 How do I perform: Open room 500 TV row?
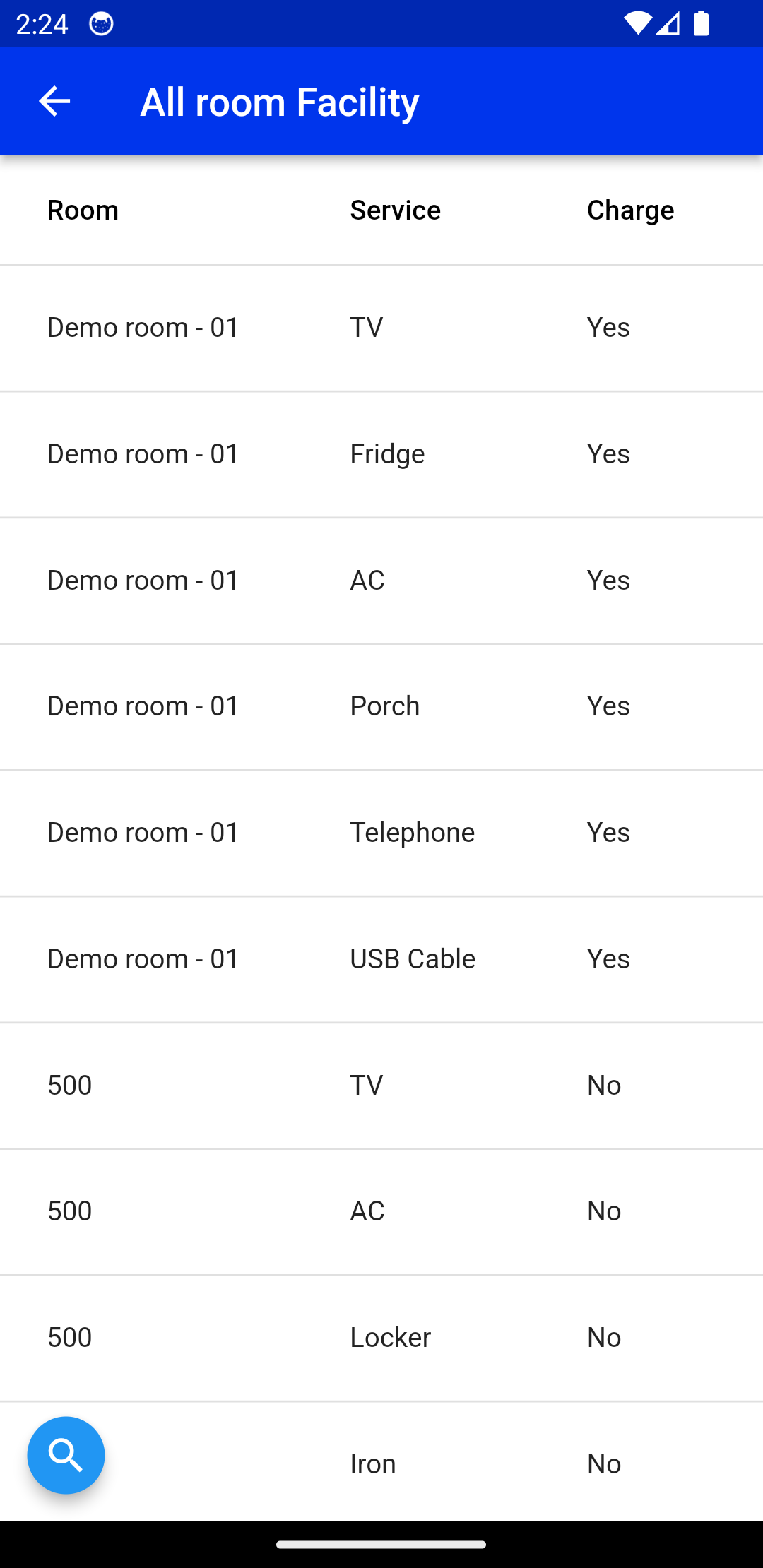(381, 1086)
